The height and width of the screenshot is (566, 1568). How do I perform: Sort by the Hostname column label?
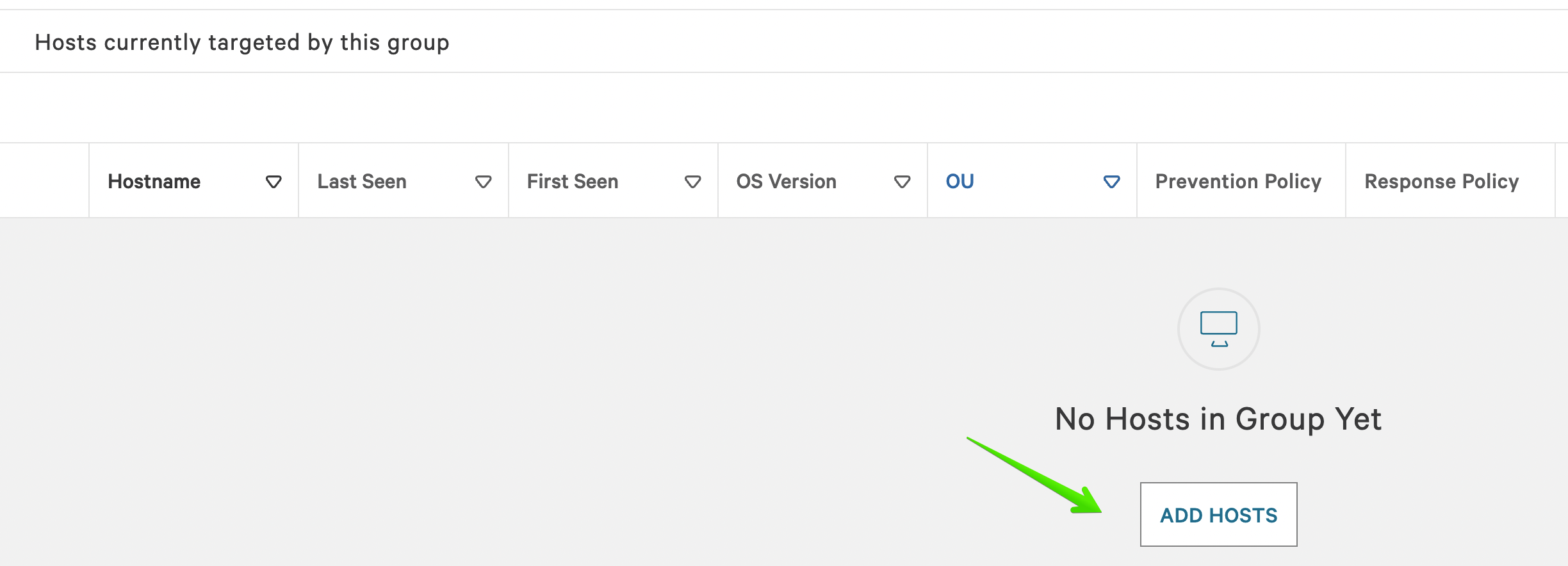[x=154, y=182]
